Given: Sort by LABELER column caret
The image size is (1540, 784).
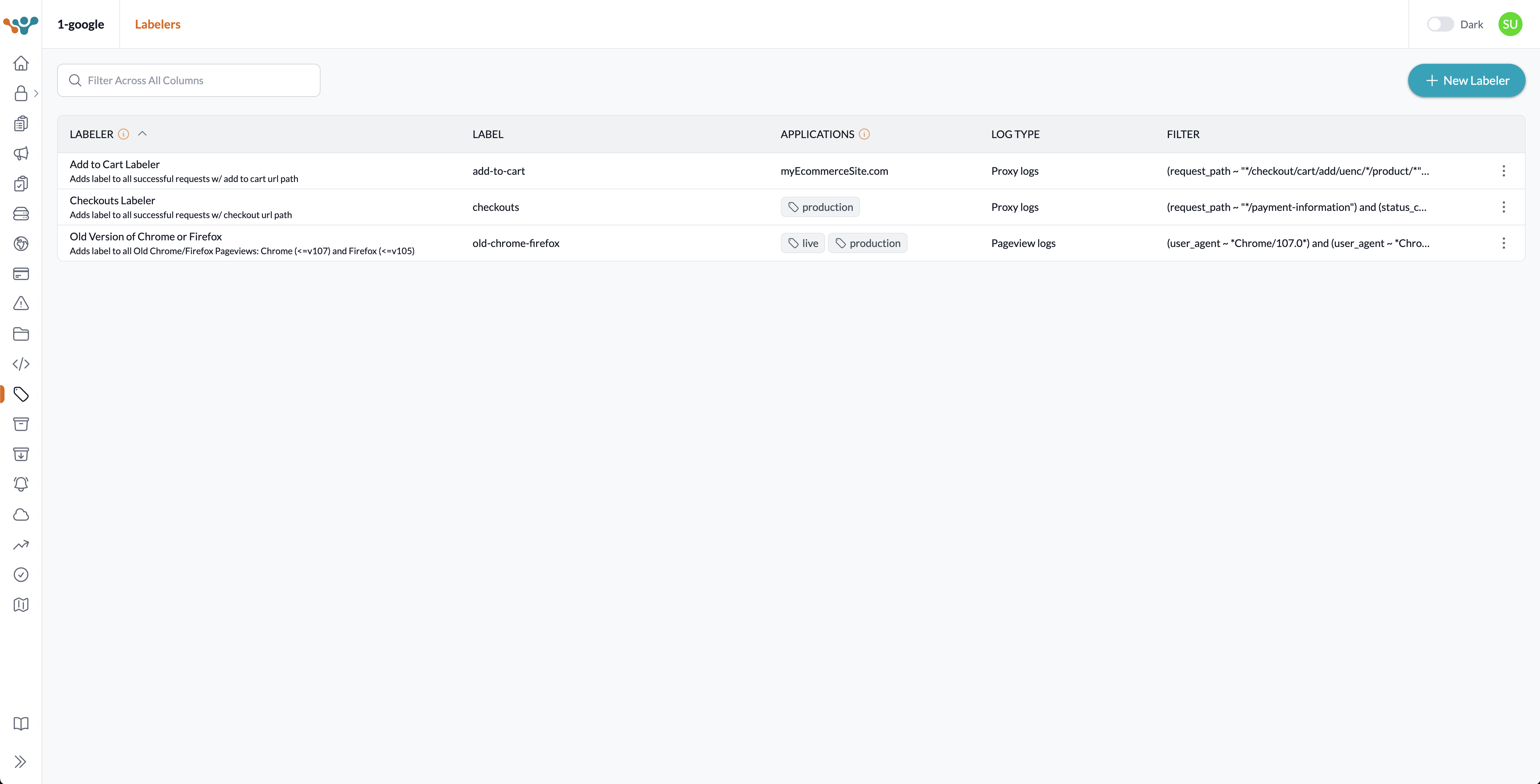Looking at the screenshot, I should click(x=142, y=134).
